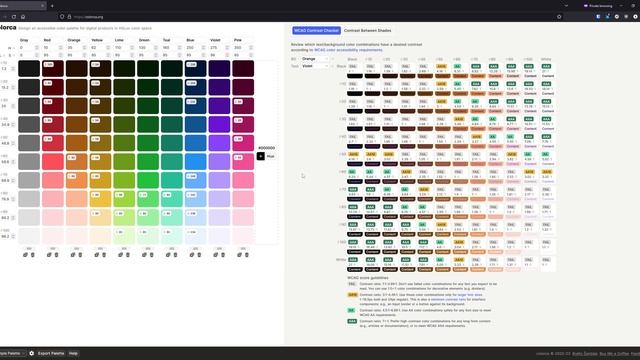Click the browser home icon
The image size is (640, 360).
[23, 17]
